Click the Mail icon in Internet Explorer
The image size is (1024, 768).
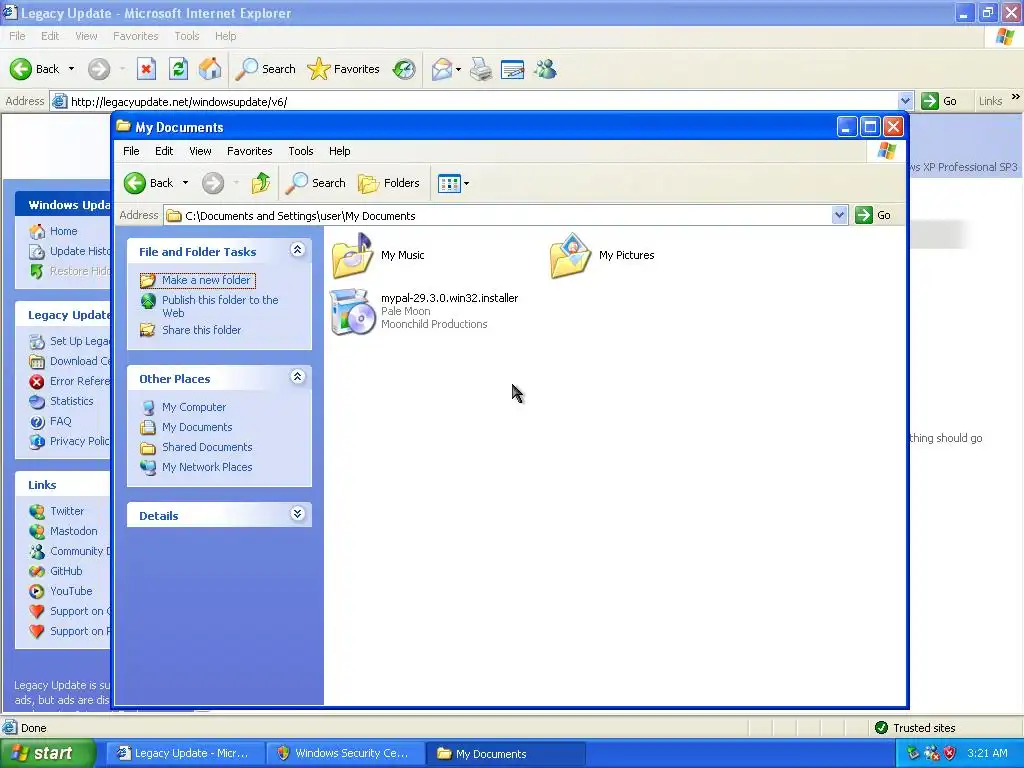[442, 69]
